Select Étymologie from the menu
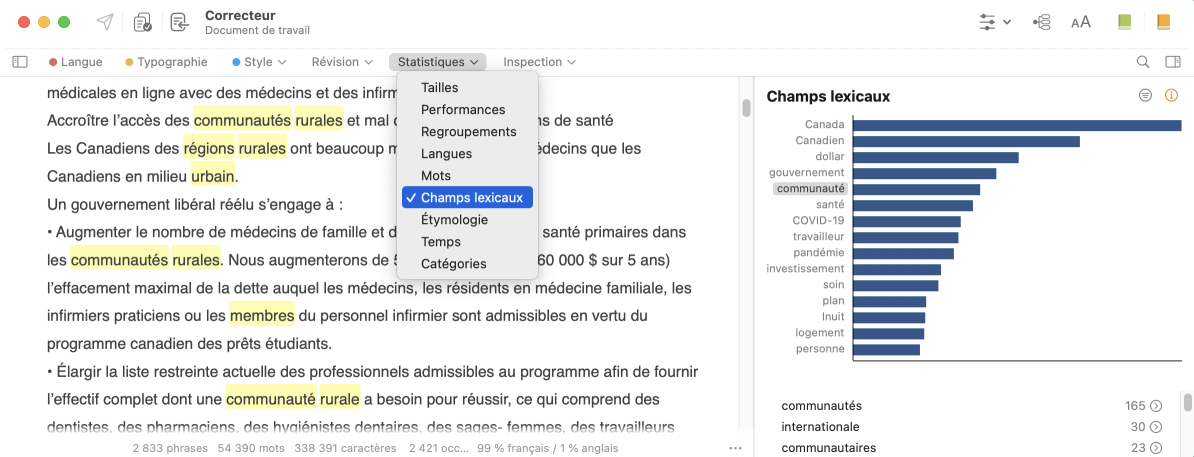The width and height of the screenshot is (1194, 457). [454, 220]
